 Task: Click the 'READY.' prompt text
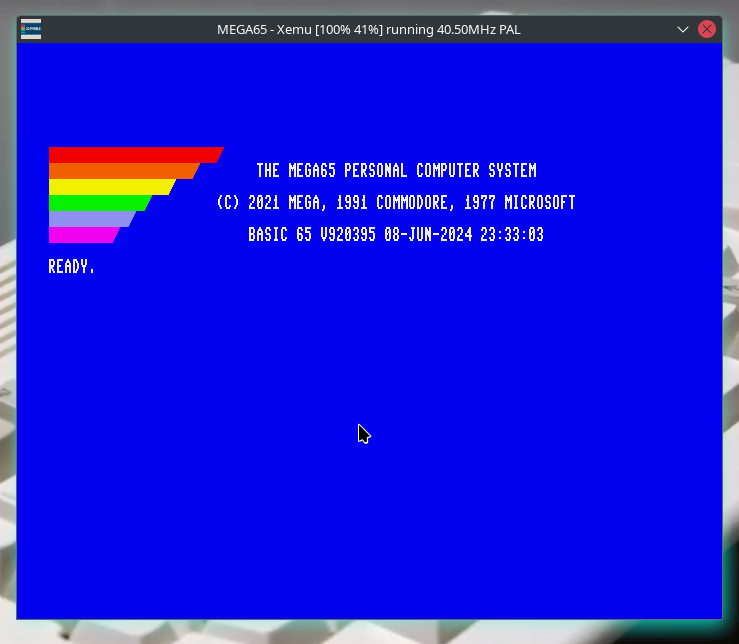(72, 267)
